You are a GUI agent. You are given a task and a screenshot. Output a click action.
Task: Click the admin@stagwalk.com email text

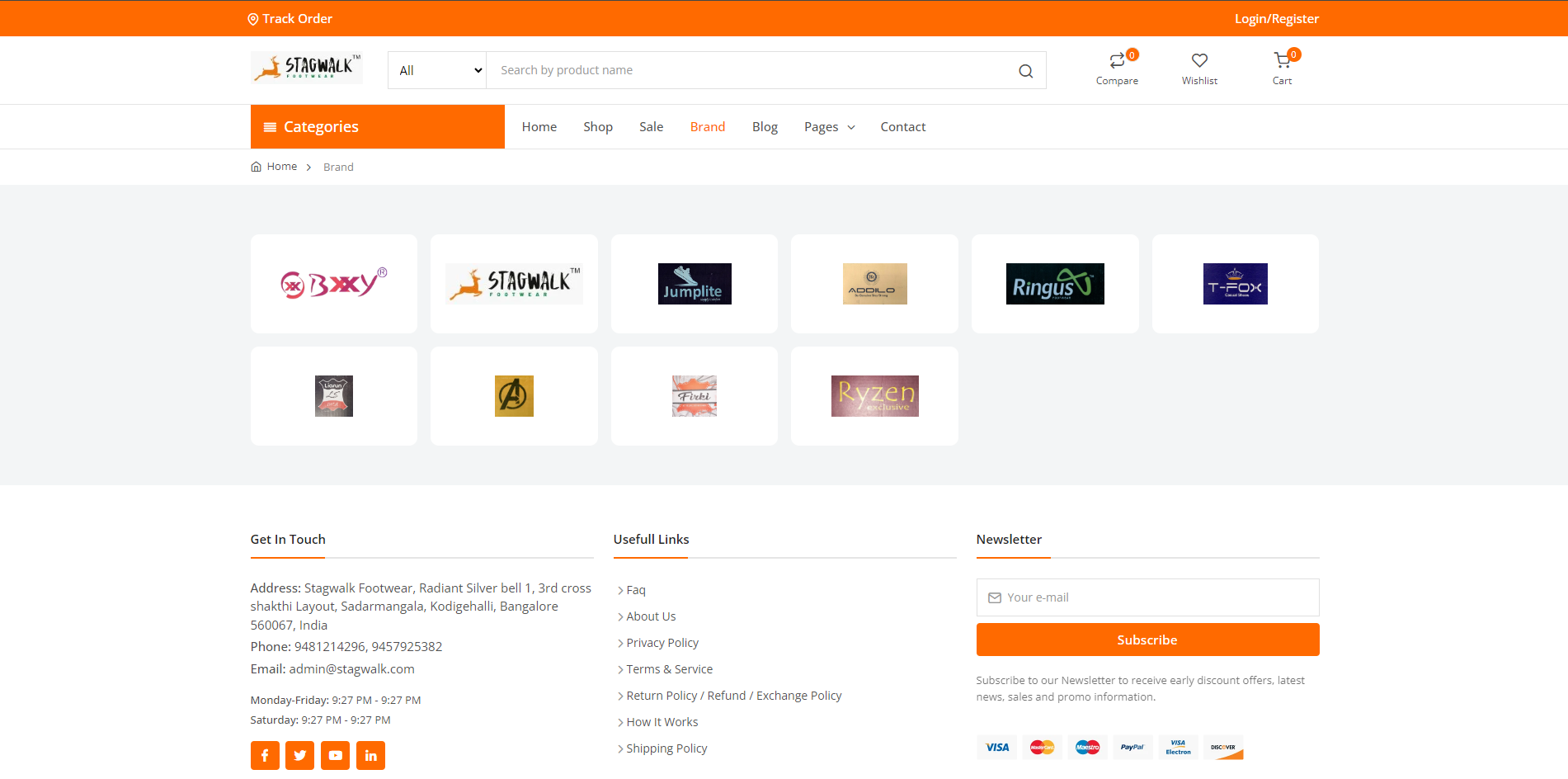tap(352, 669)
